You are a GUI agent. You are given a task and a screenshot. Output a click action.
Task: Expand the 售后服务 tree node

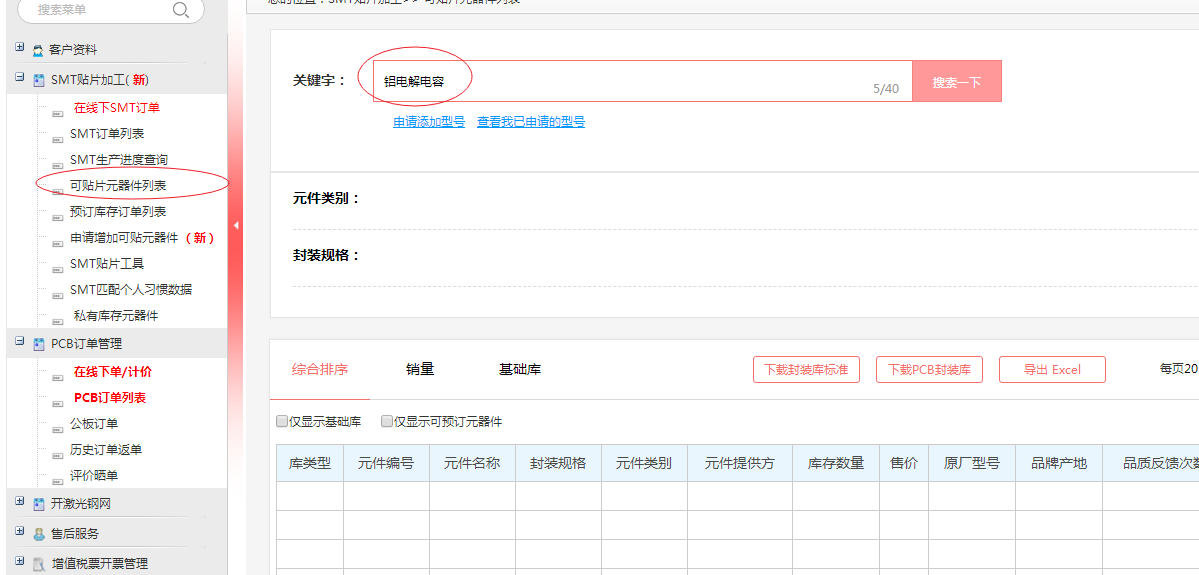19,532
